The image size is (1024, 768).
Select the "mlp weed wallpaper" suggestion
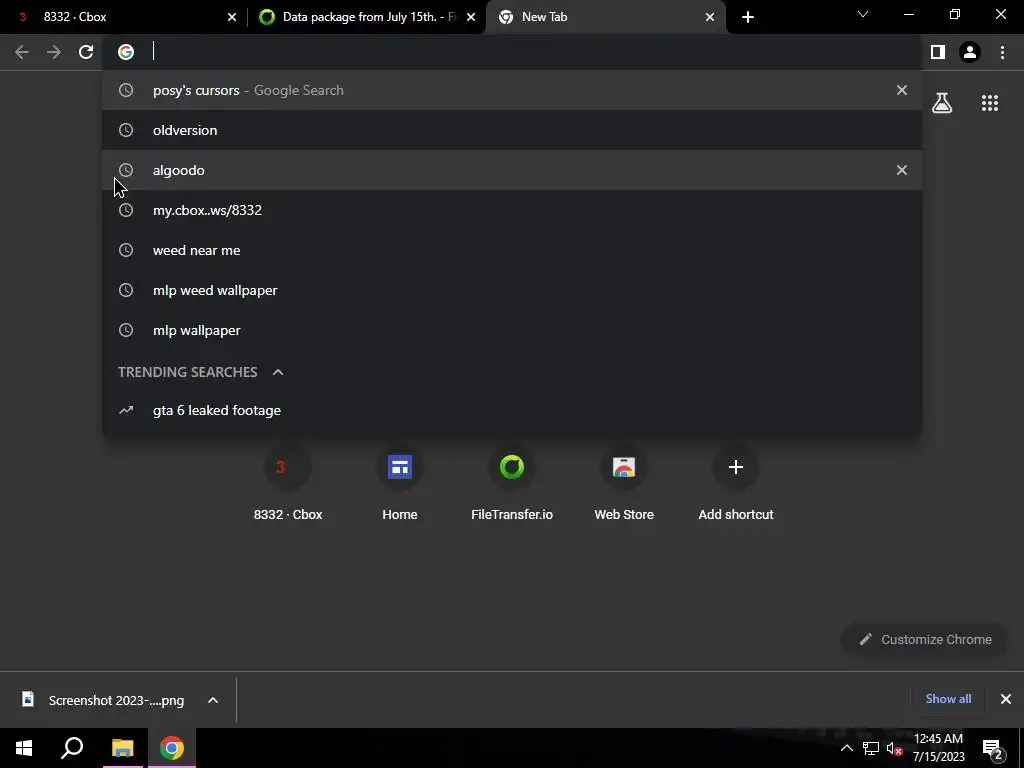click(x=512, y=290)
